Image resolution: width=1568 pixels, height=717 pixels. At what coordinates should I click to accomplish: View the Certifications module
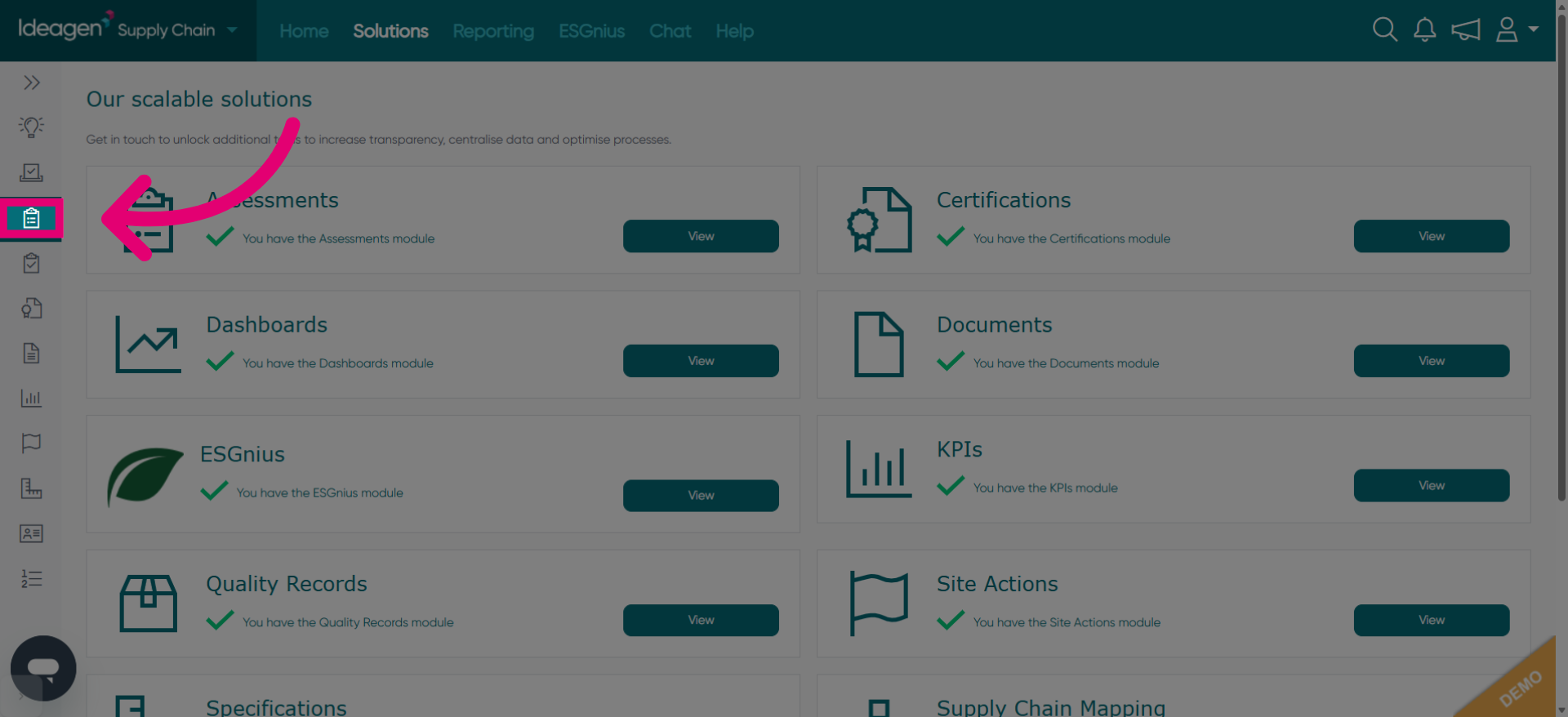(x=1431, y=236)
